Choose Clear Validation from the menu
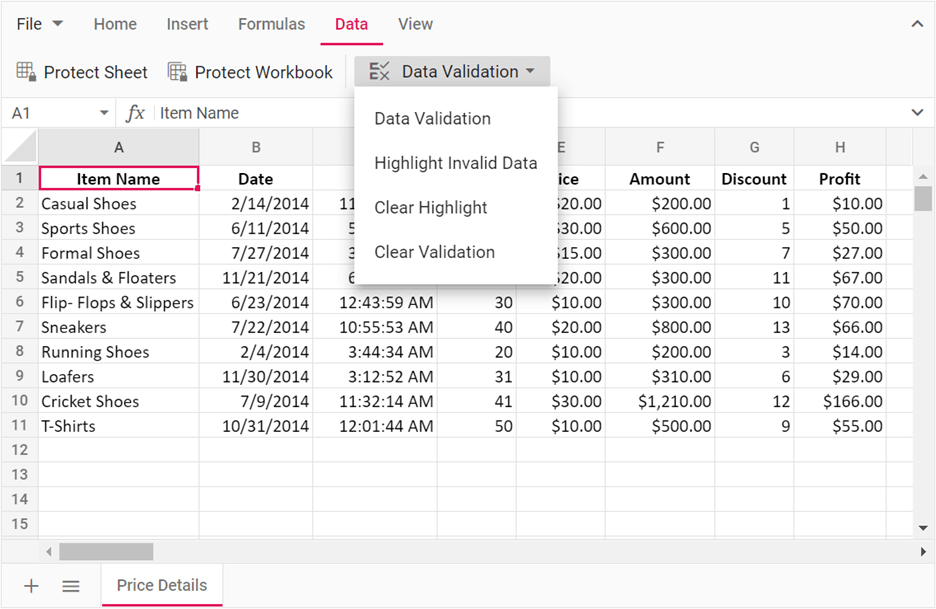This screenshot has width=936, height=609. [434, 252]
